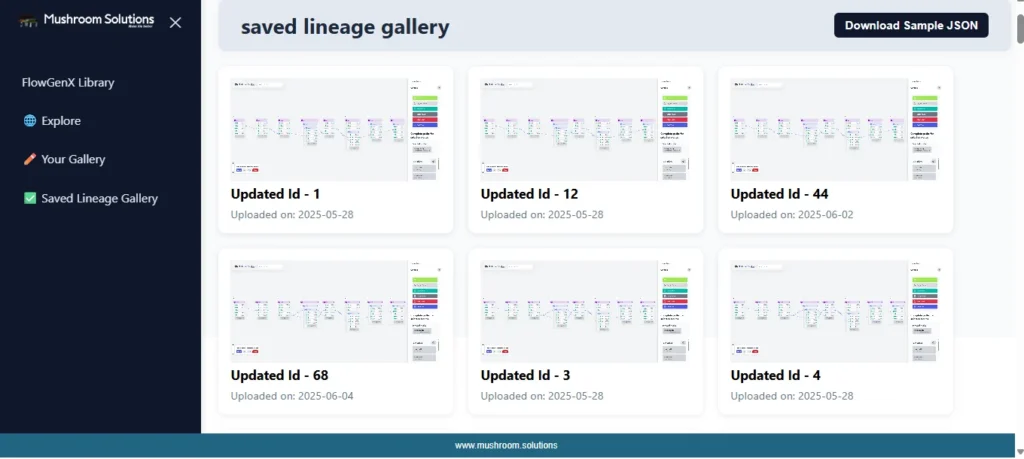Open the Updated Id - 3 thumbnail
The height and width of the screenshot is (459, 1024).
click(x=585, y=311)
